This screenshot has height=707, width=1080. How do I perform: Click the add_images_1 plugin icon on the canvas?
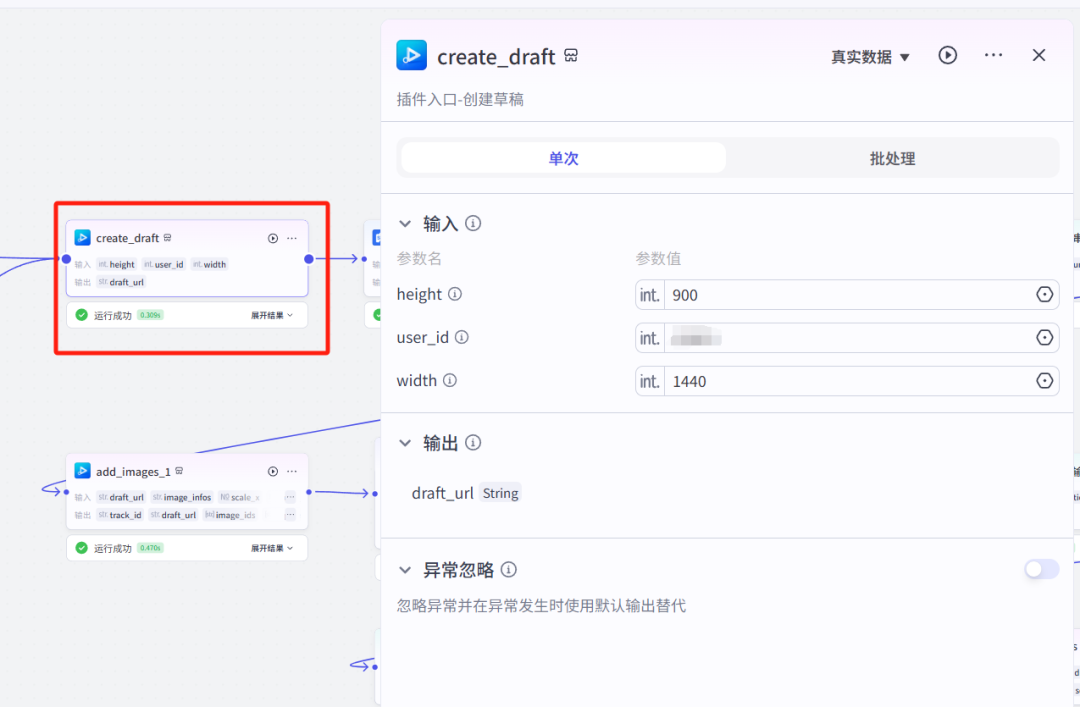tap(83, 471)
